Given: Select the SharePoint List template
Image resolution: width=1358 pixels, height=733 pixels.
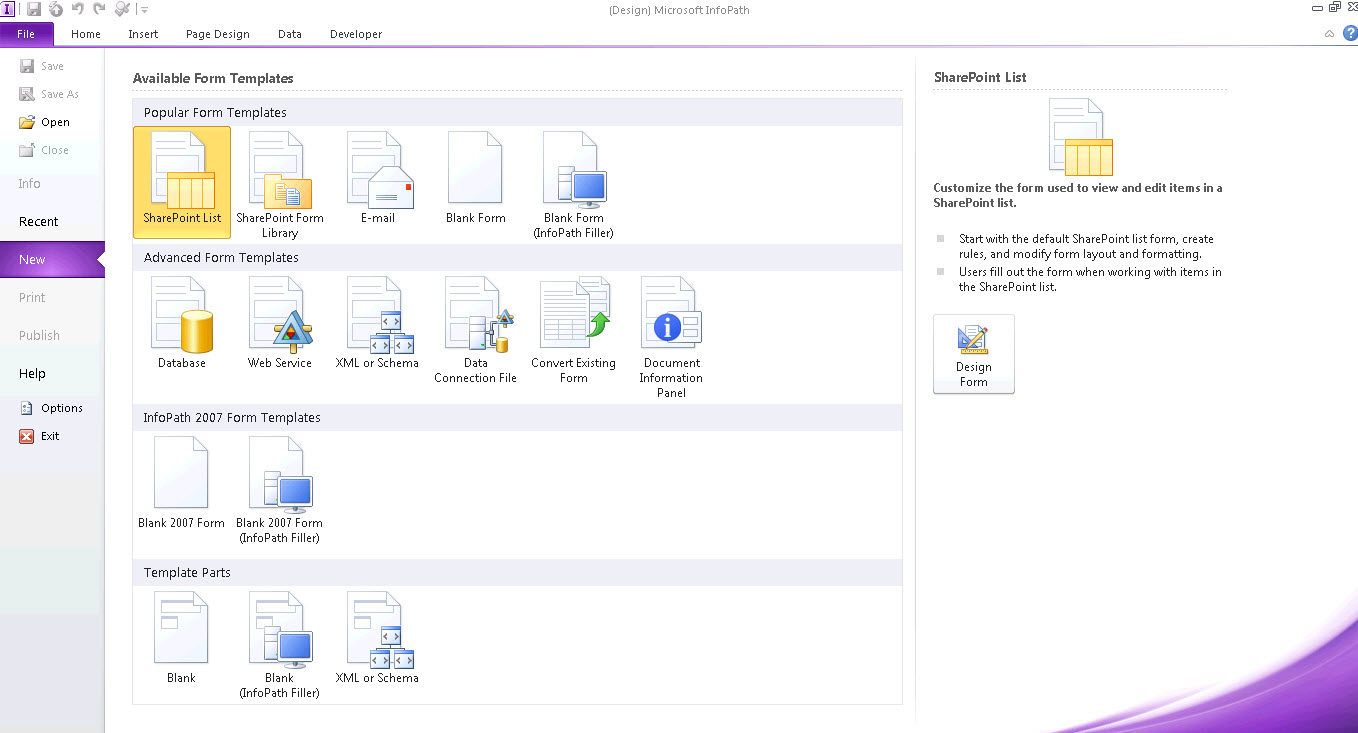Looking at the screenshot, I should (181, 183).
